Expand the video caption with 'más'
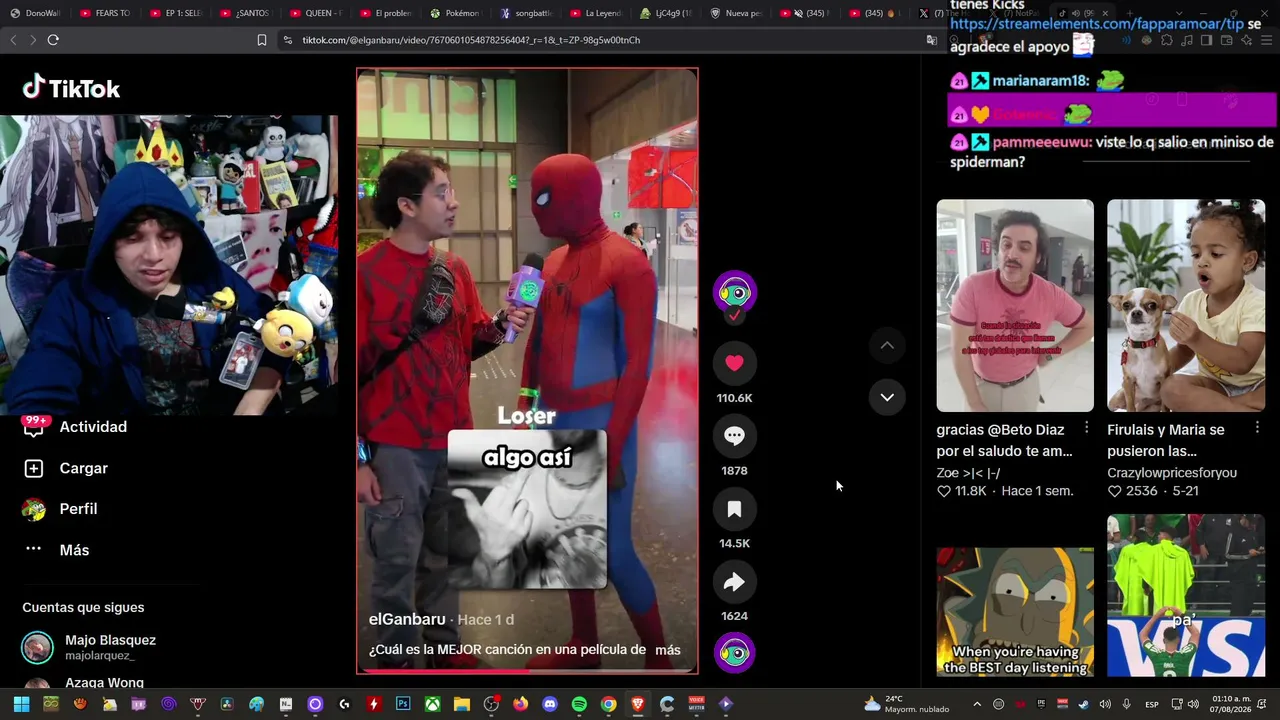1280x720 pixels. [x=668, y=650]
